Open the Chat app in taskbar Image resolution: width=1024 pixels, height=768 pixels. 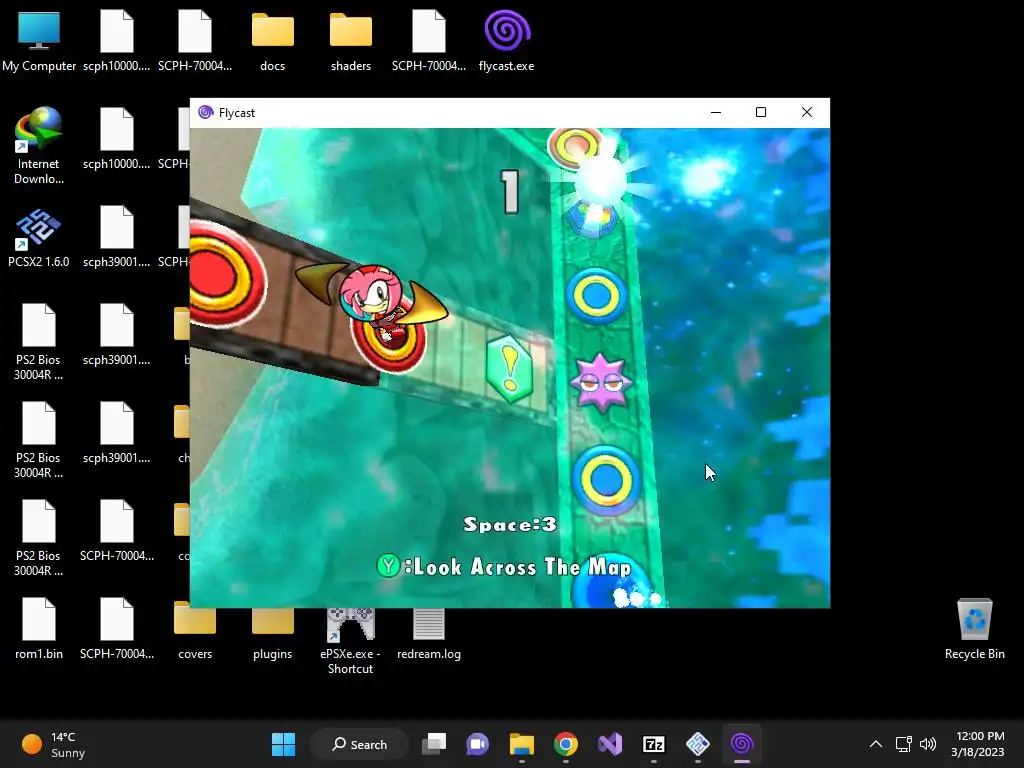(477, 744)
